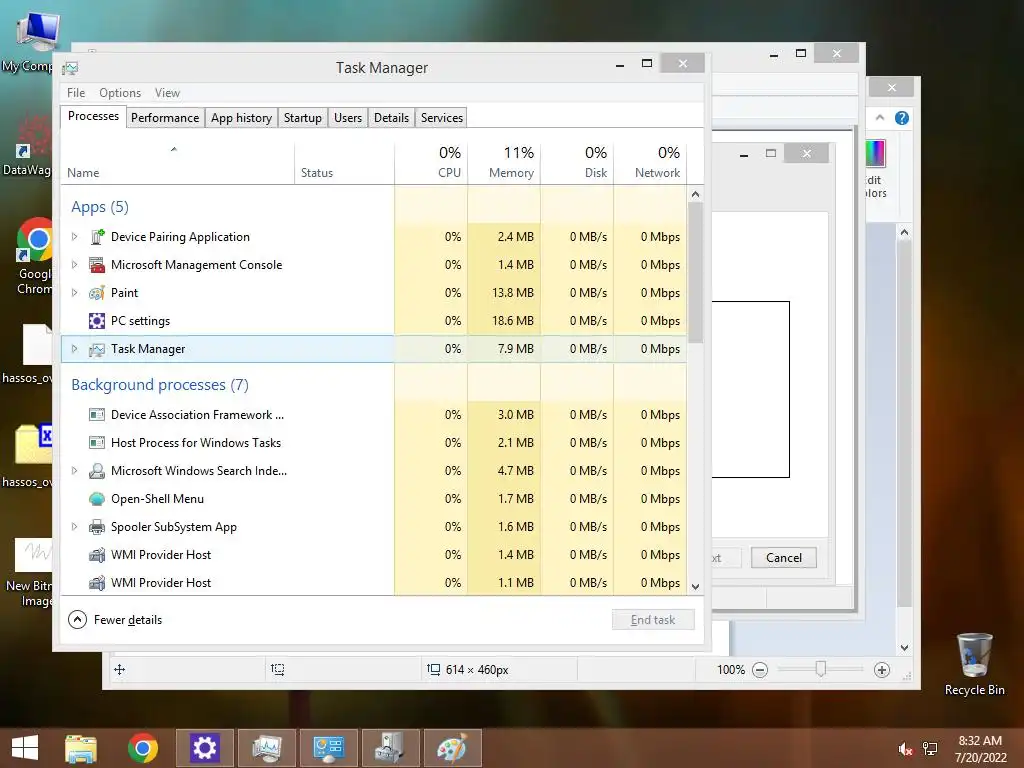Viewport: 1024px width, 768px height.
Task: Click the Microsoft Windows Search Indexer icon
Action: click(97, 471)
